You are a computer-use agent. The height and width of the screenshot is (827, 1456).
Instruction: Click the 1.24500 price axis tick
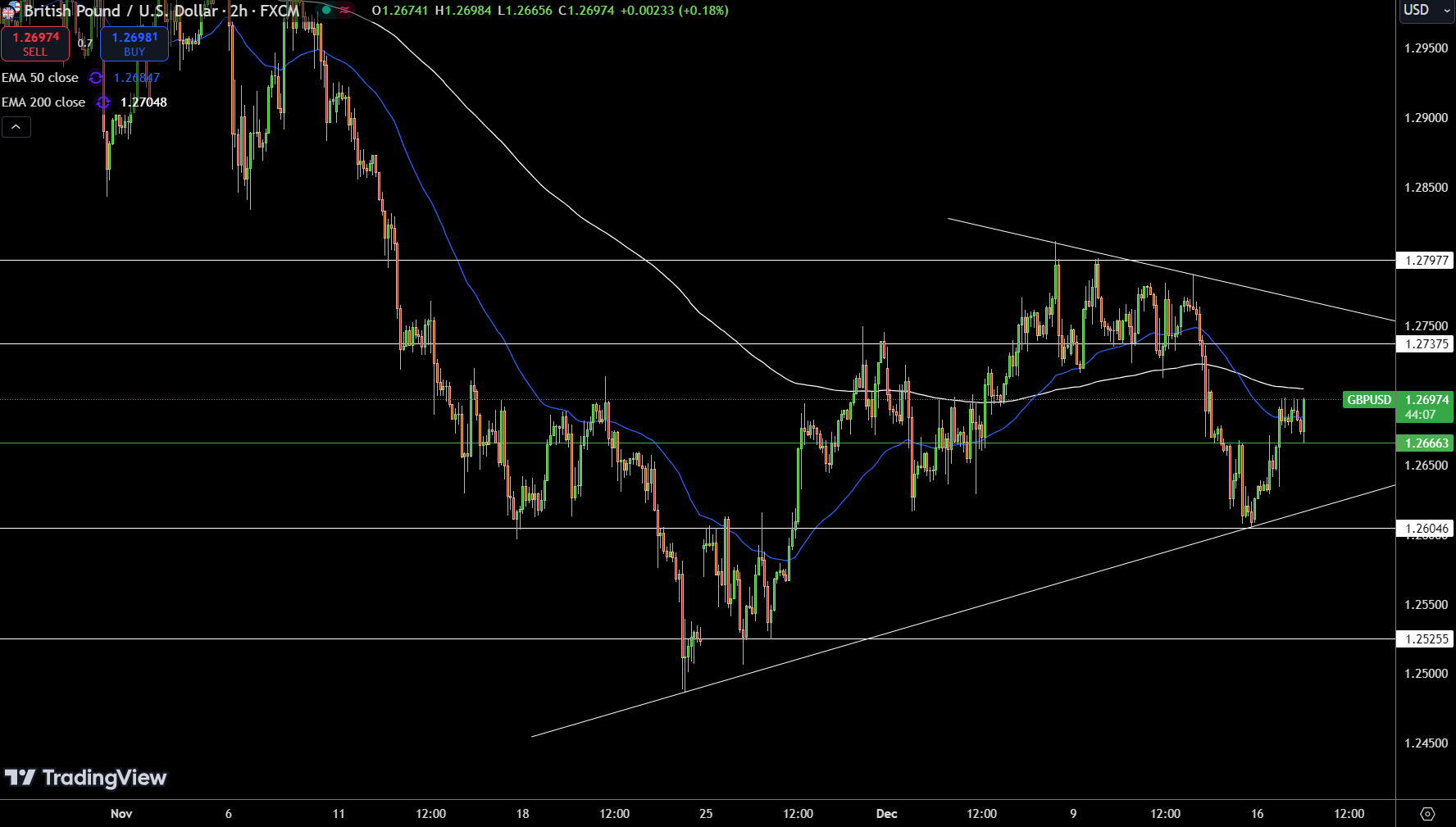click(1426, 743)
